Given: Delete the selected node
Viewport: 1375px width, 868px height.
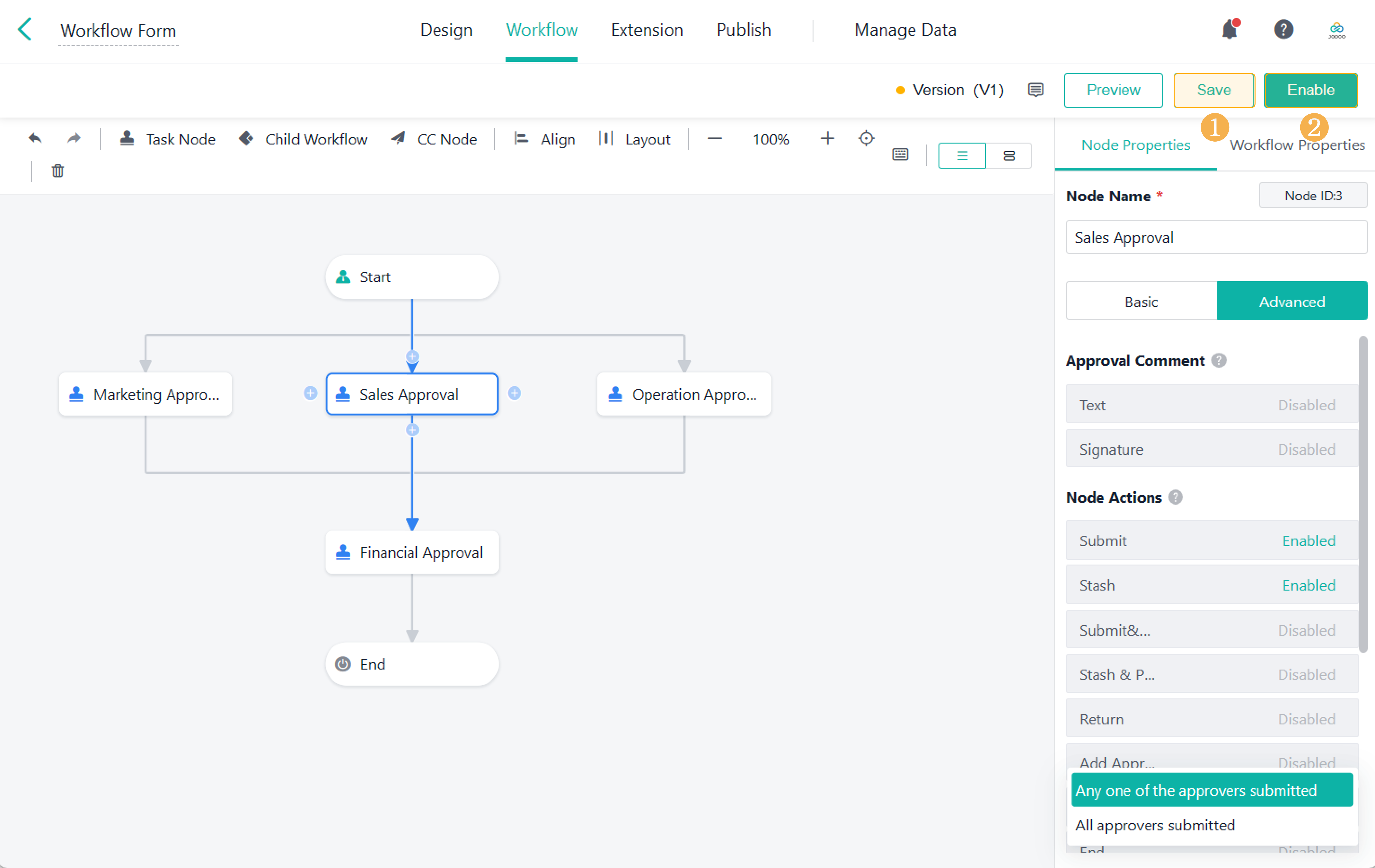Looking at the screenshot, I should coord(57,171).
